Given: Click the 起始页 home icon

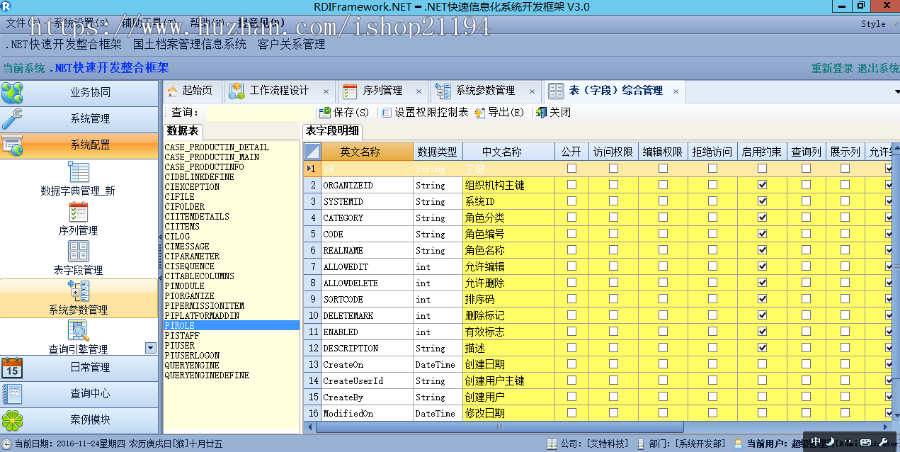Looking at the screenshot, I should click(x=173, y=91).
